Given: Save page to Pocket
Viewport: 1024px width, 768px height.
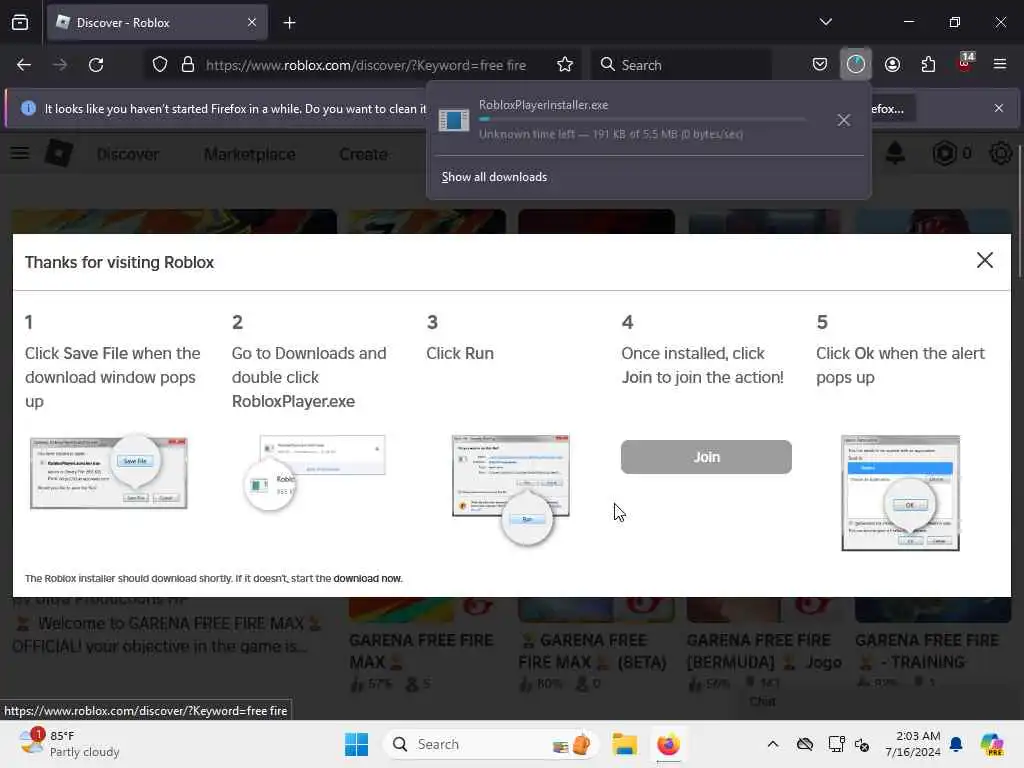Looking at the screenshot, I should (820, 64).
